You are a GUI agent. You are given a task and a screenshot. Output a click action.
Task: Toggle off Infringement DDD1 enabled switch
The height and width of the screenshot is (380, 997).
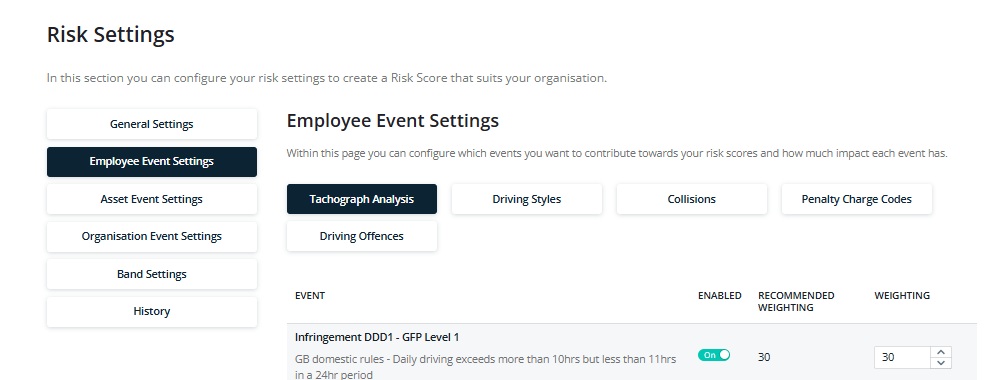click(x=713, y=355)
